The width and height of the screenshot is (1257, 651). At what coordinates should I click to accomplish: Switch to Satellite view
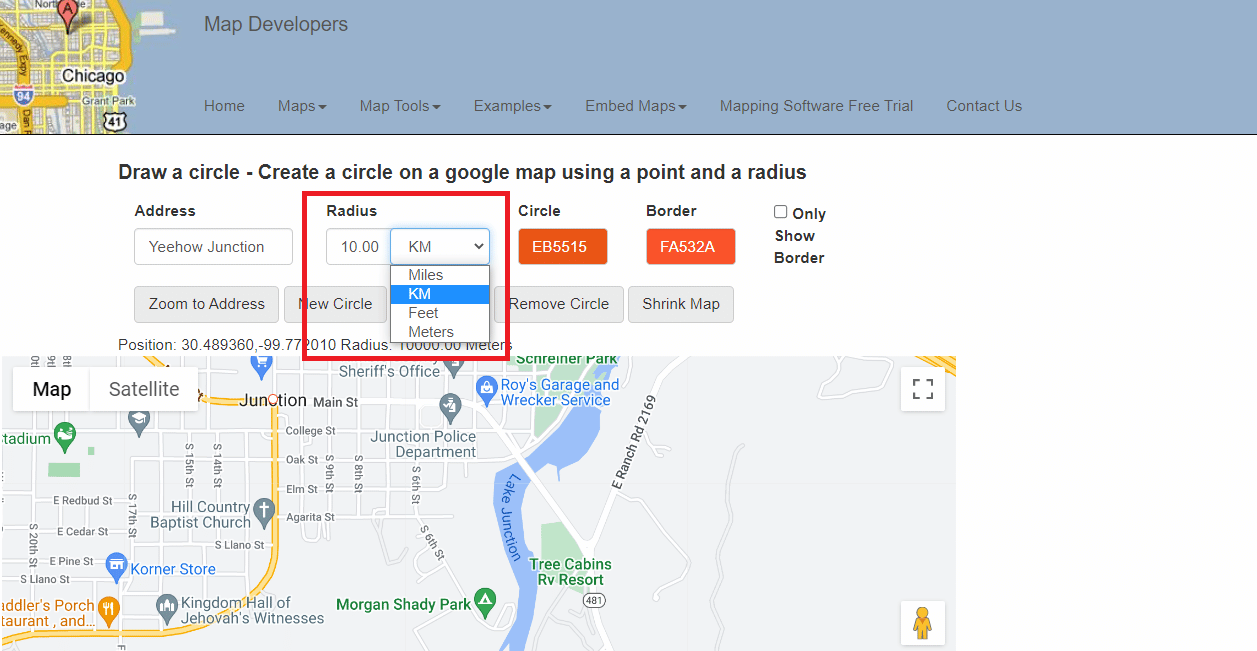pos(142,389)
